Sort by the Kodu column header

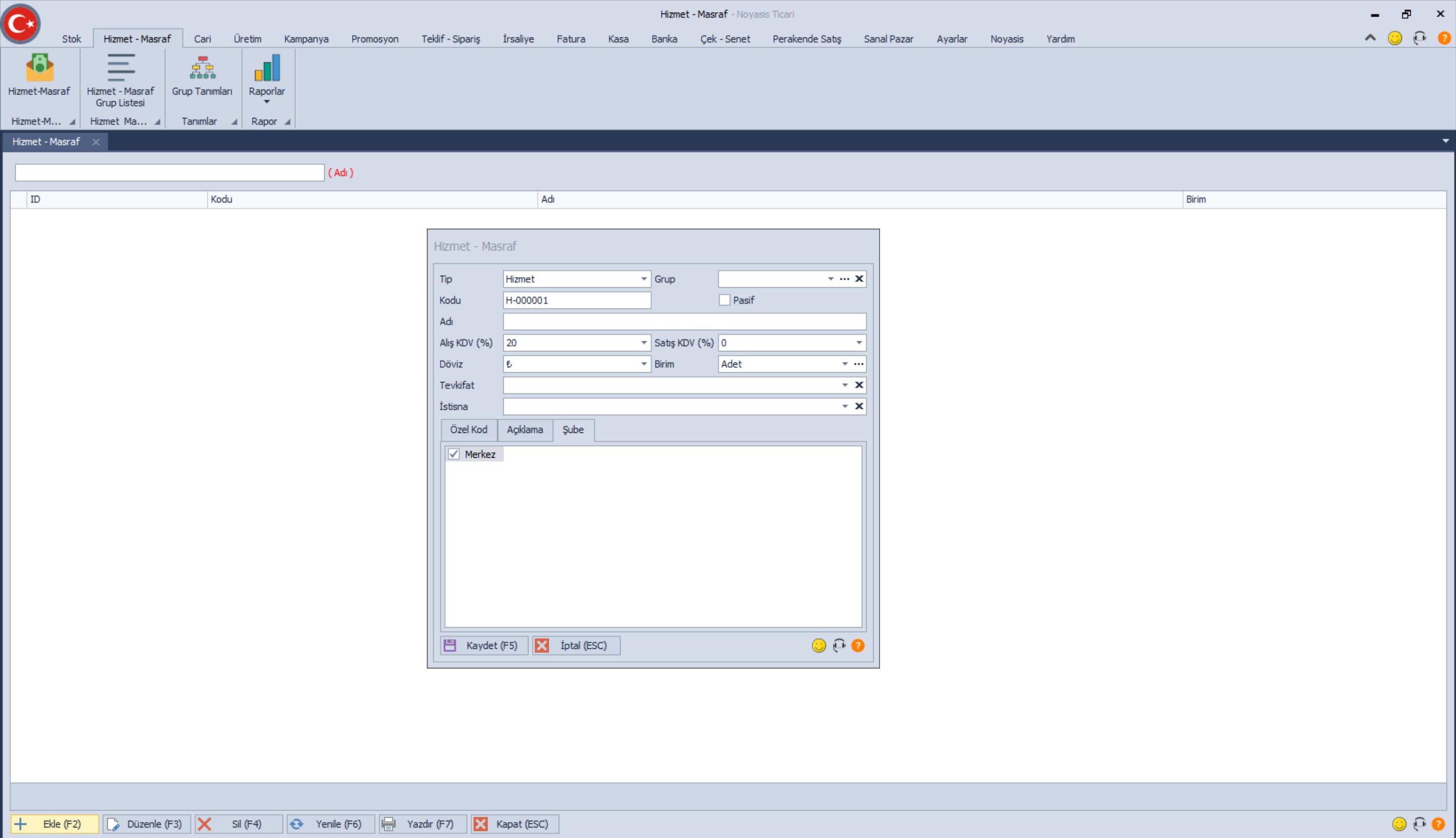(372, 199)
